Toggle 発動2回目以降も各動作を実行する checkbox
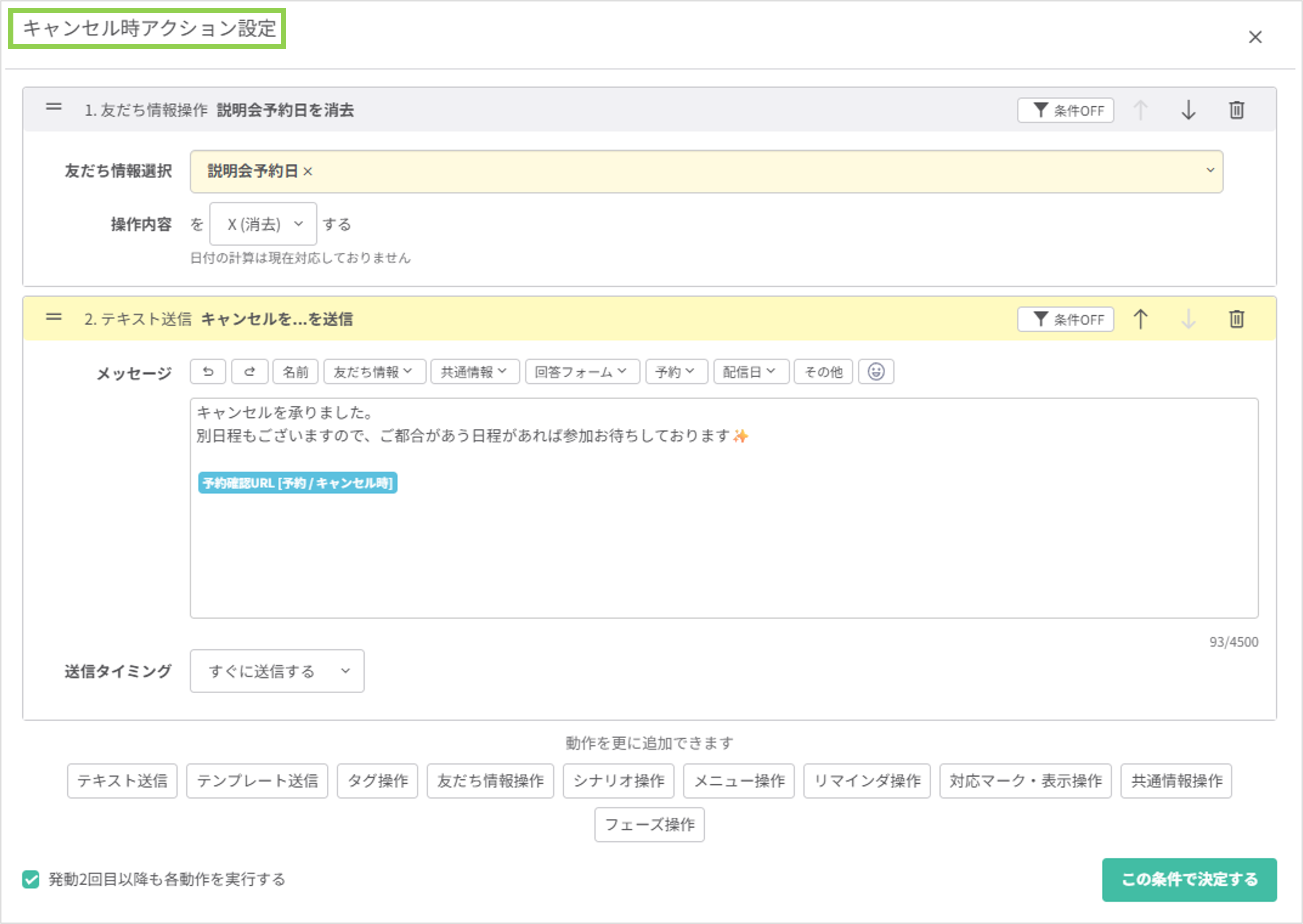Screen dimensions: 1303x924 point(31,879)
